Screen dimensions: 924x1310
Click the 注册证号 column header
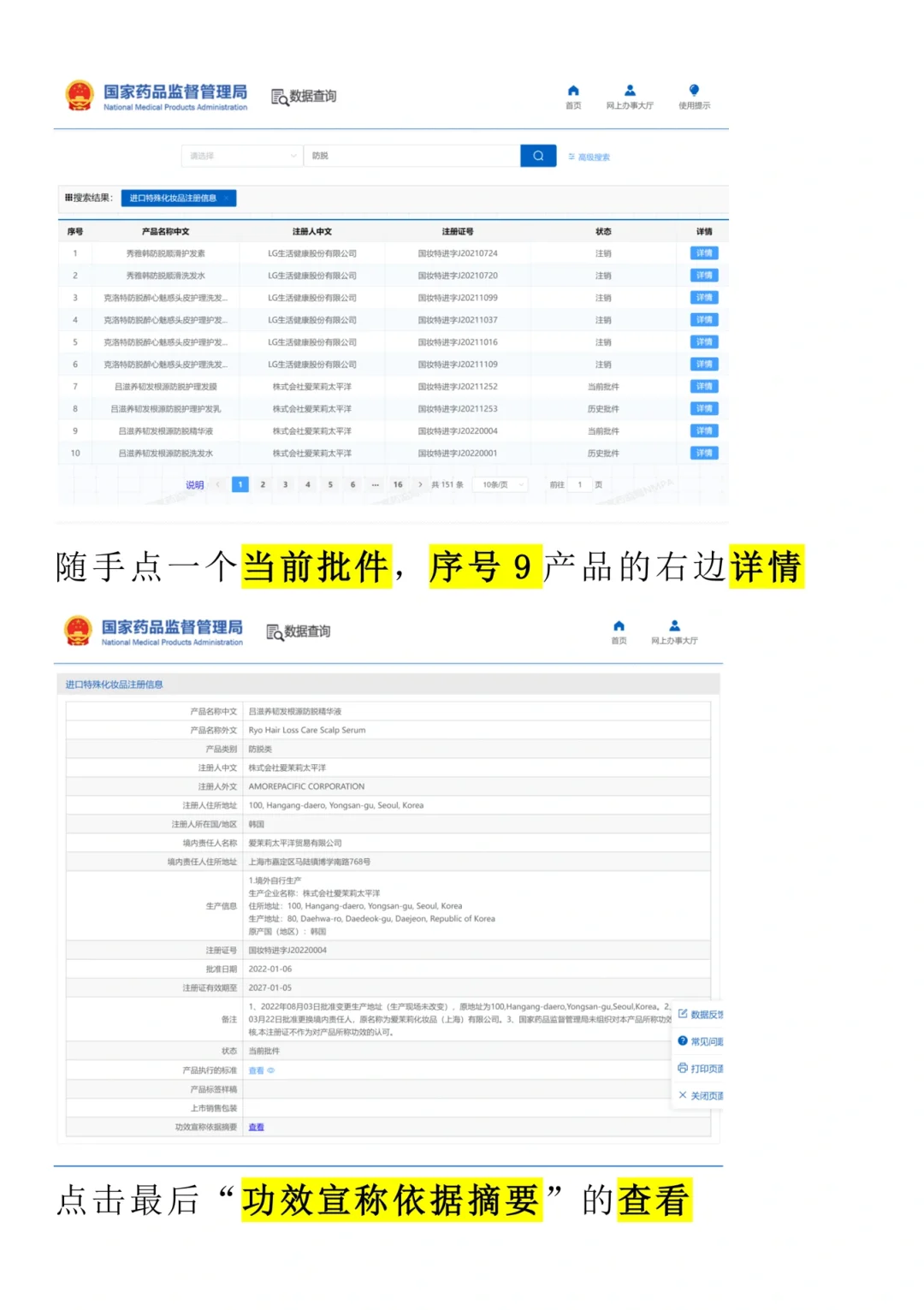click(458, 232)
